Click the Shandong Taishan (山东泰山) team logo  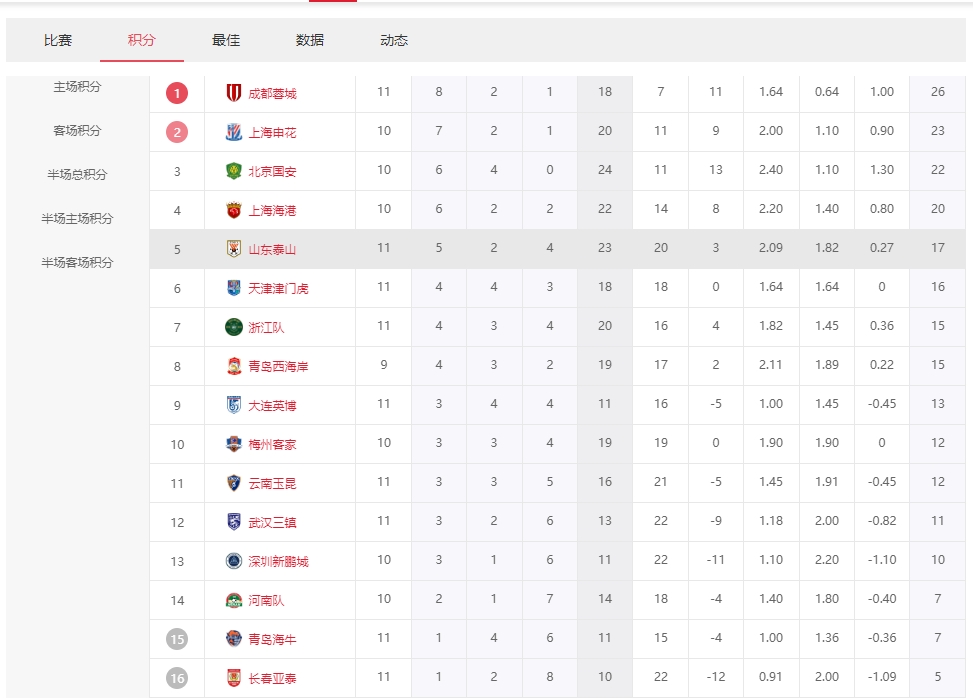coord(234,249)
